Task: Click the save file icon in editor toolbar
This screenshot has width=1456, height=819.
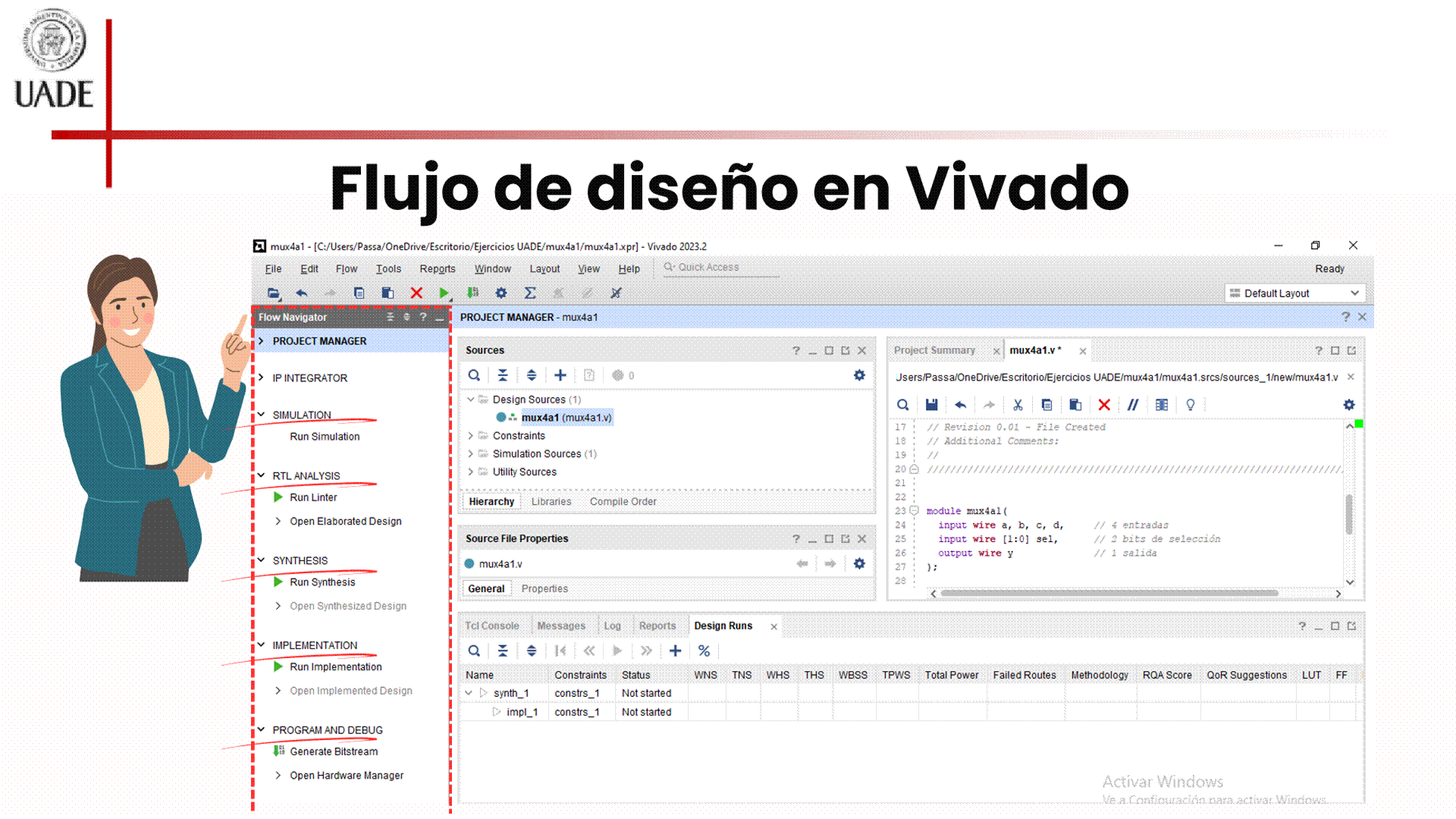Action: [931, 405]
